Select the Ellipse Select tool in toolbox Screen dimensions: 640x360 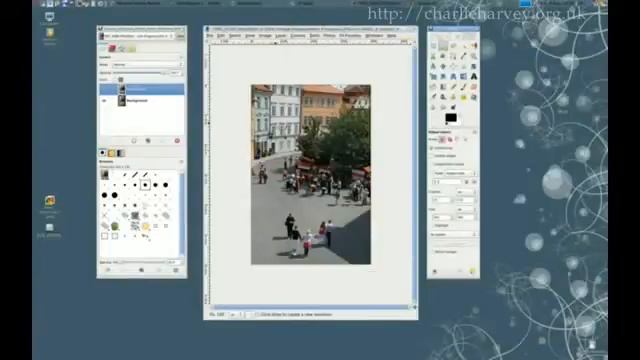pyautogui.click(x=443, y=46)
